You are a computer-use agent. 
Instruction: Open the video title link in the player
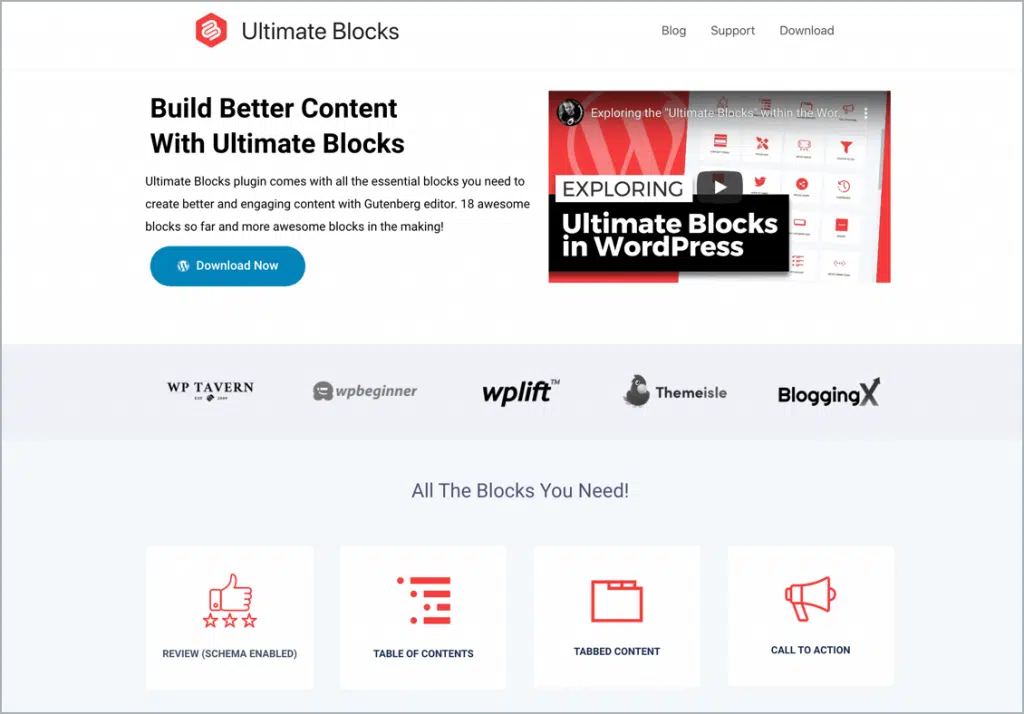click(x=715, y=113)
